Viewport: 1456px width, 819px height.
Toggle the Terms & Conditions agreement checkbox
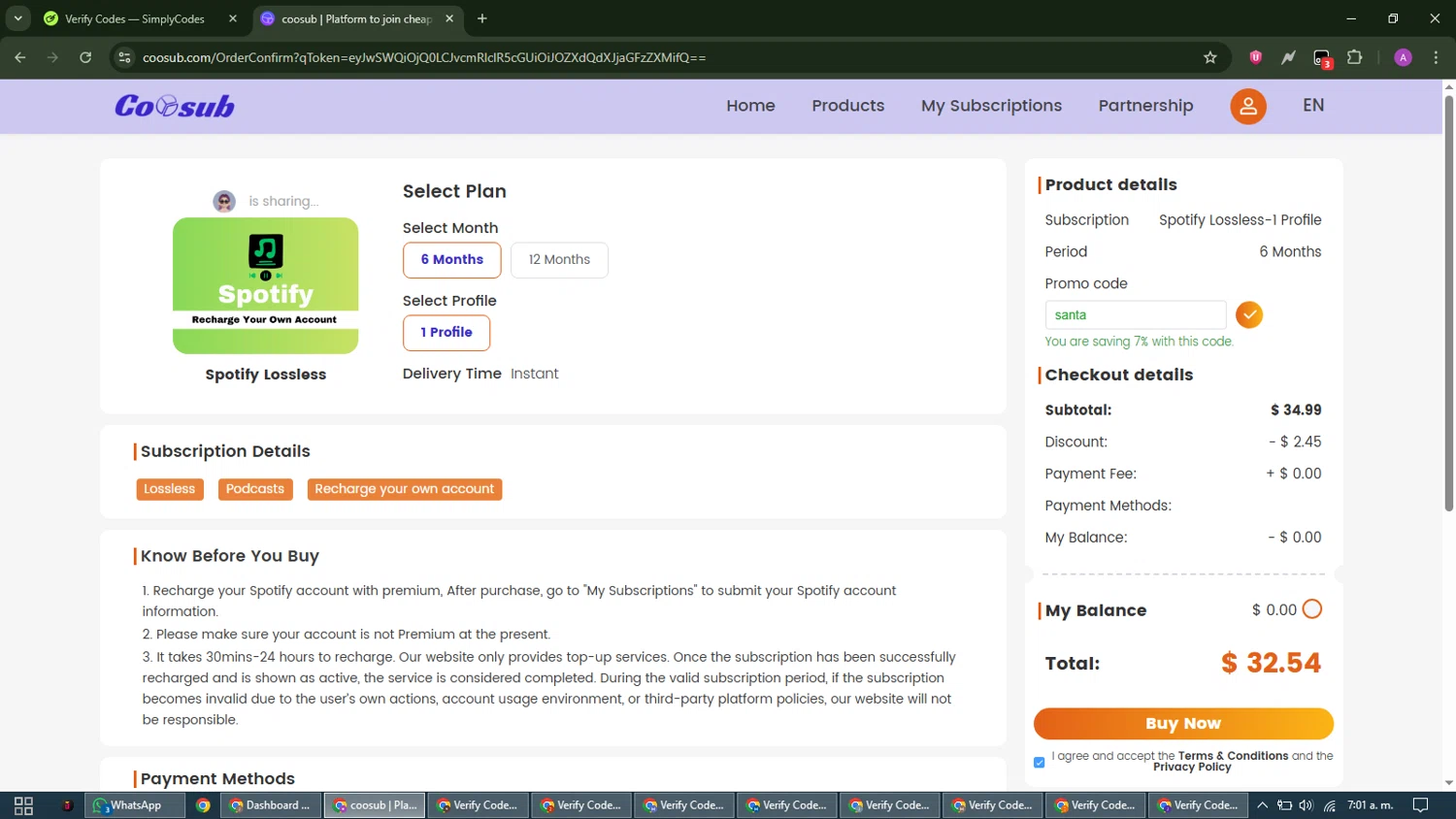(x=1040, y=762)
